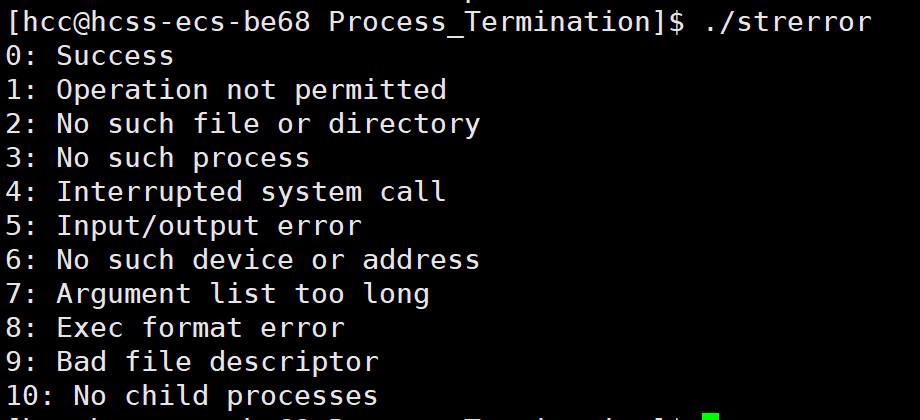Click 'Operation not permitted' line
The image size is (920, 420).
tap(226, 90)
